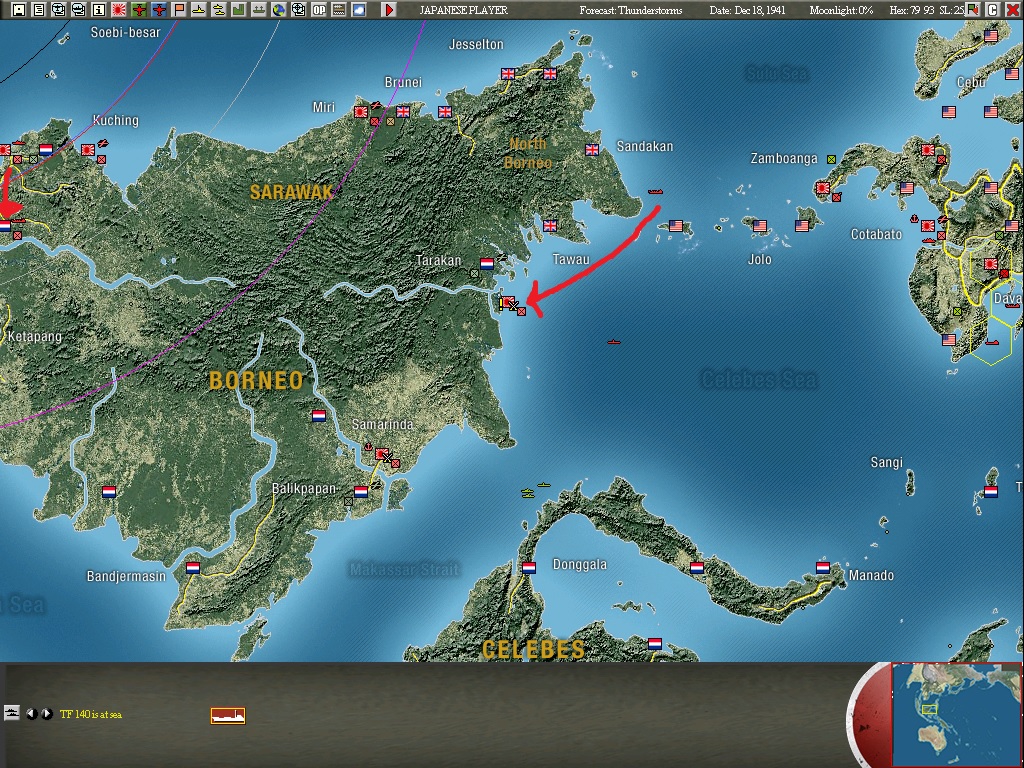The height and width of the screenshot is (768, 1024).
Task: Select the Dutch flag at Donggala
Action: [x=528, y=568]
